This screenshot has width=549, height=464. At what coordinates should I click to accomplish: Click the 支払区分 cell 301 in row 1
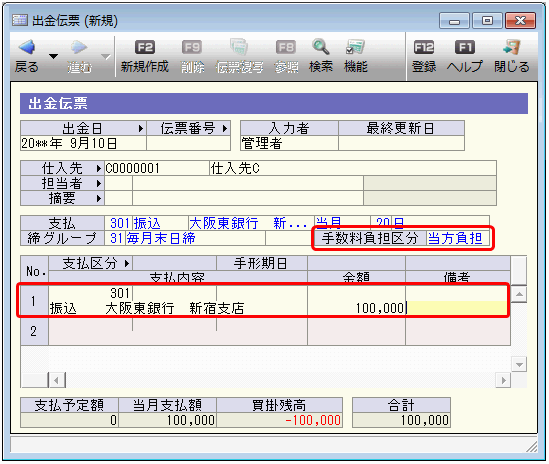(91, 293)
